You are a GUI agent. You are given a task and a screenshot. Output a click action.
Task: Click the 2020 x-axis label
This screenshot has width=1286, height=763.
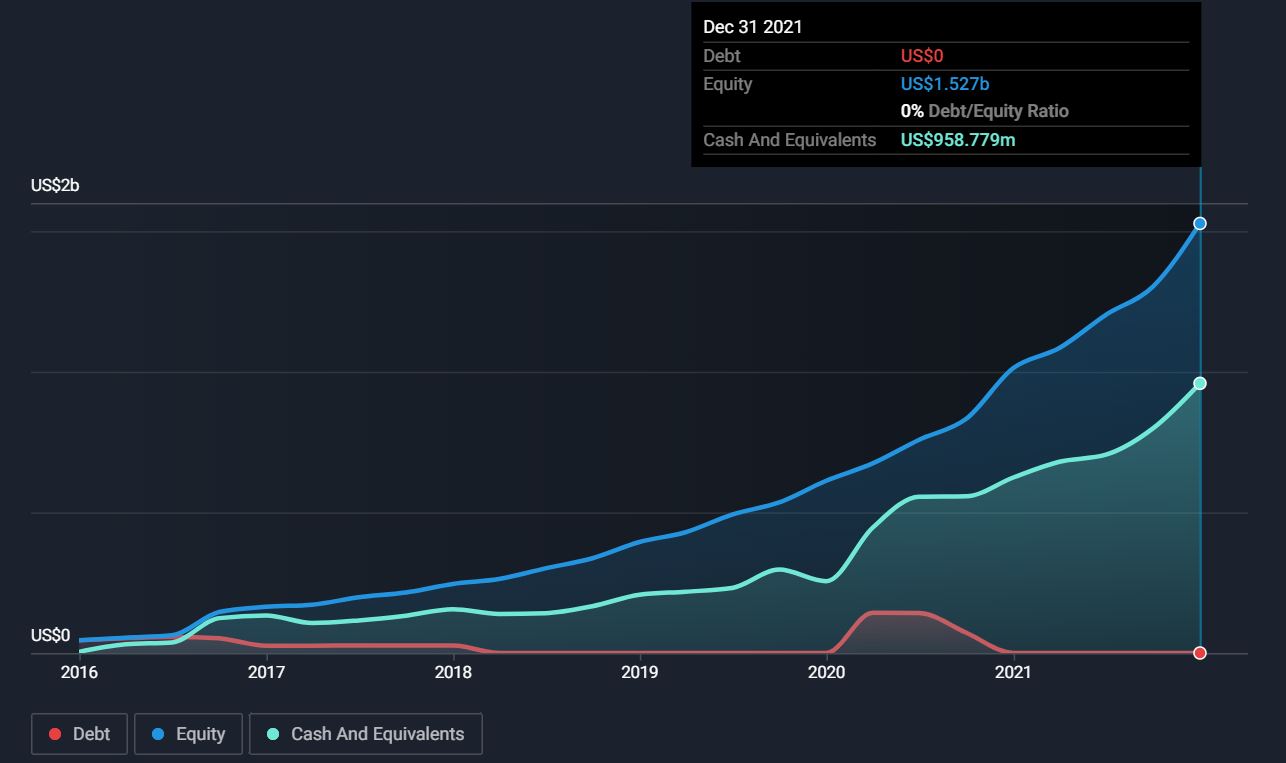(x=827, y=672)
